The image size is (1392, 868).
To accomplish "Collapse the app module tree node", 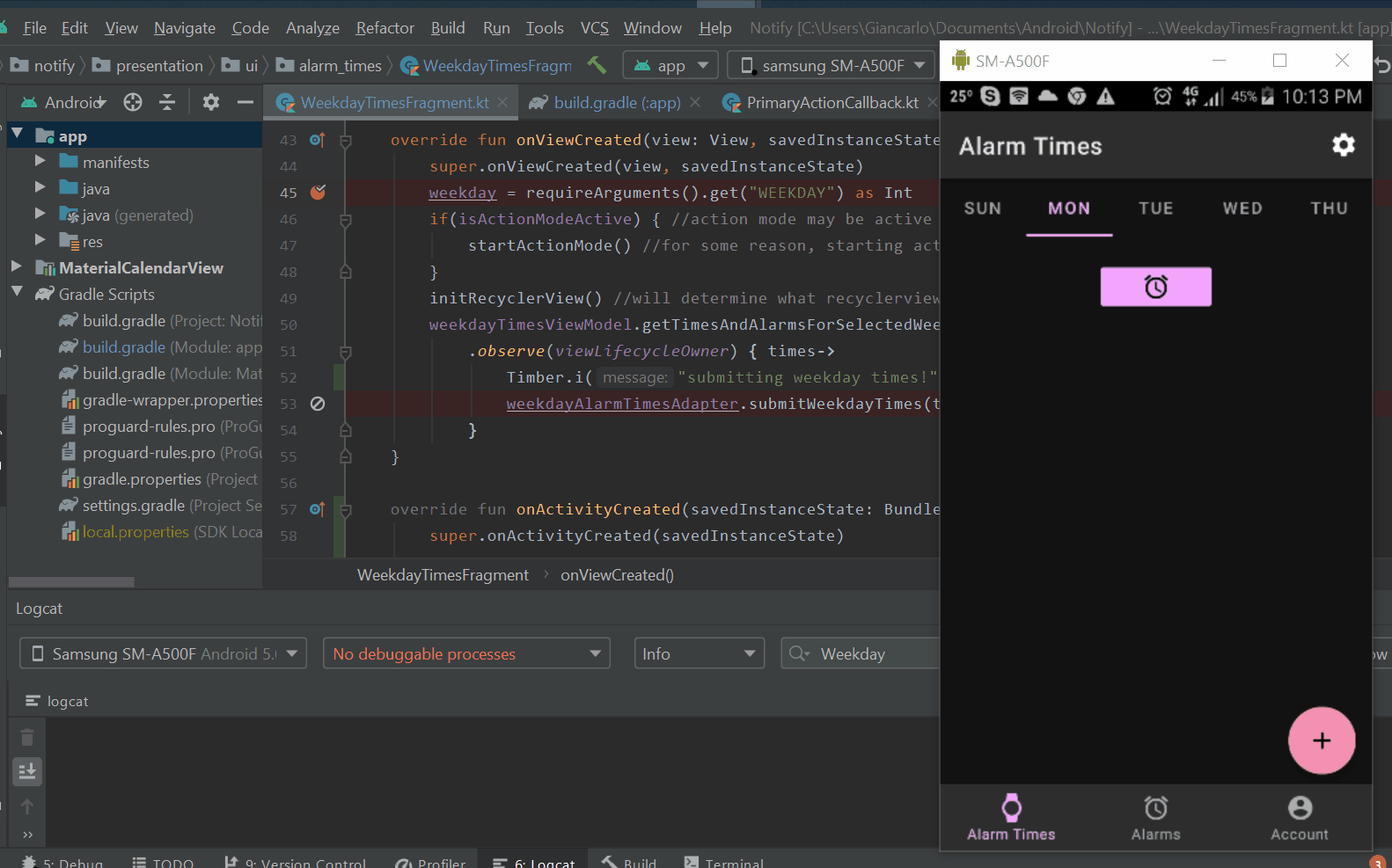I will pyautogui.click(x=17, y=135).
